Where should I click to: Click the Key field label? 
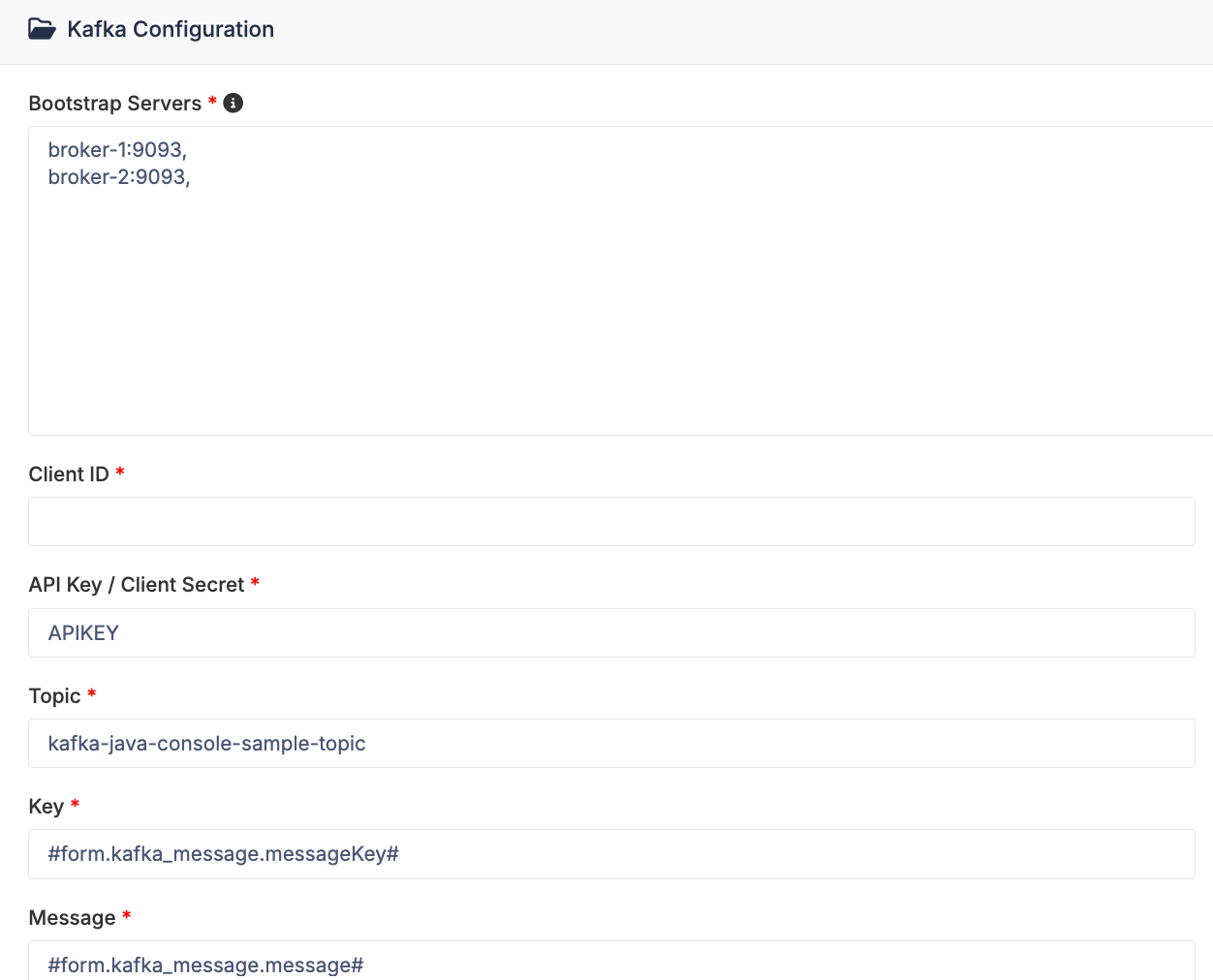click(47, 807)
